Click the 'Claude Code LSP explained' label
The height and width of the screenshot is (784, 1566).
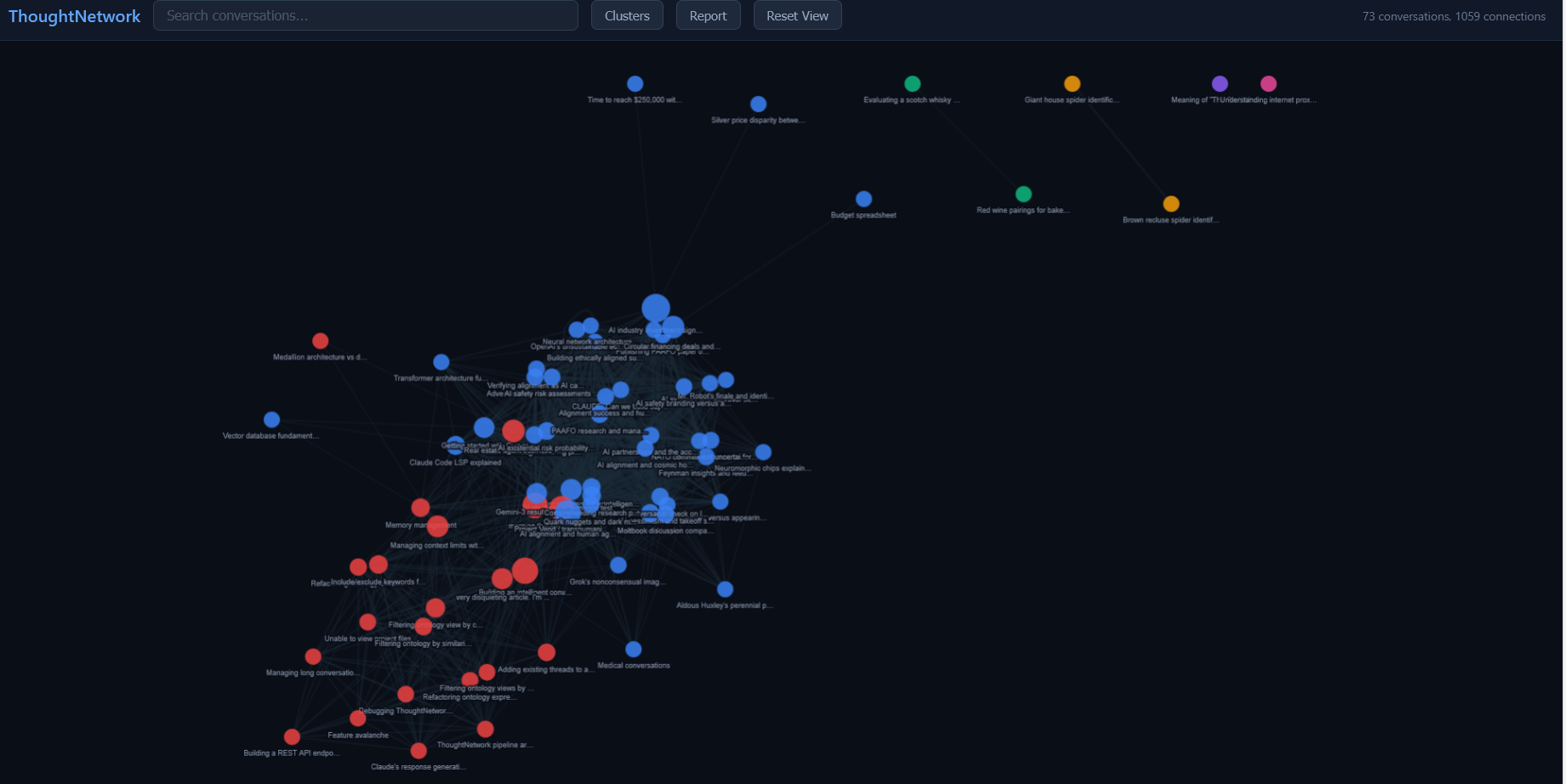click(x=455, y=463)
